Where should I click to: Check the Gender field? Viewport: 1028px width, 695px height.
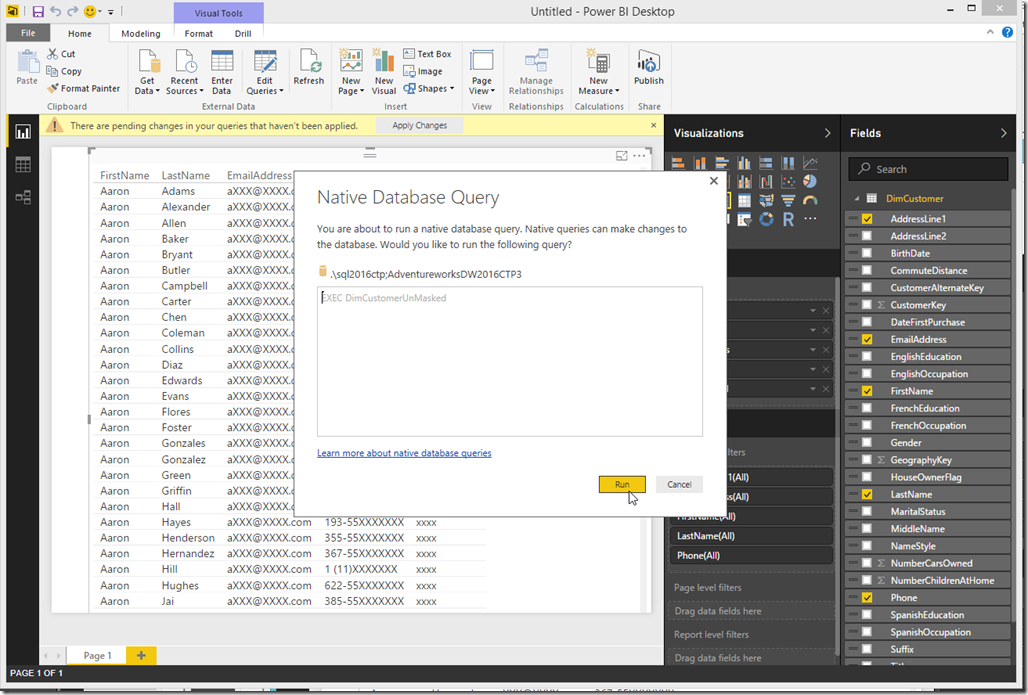pos(867,443)
